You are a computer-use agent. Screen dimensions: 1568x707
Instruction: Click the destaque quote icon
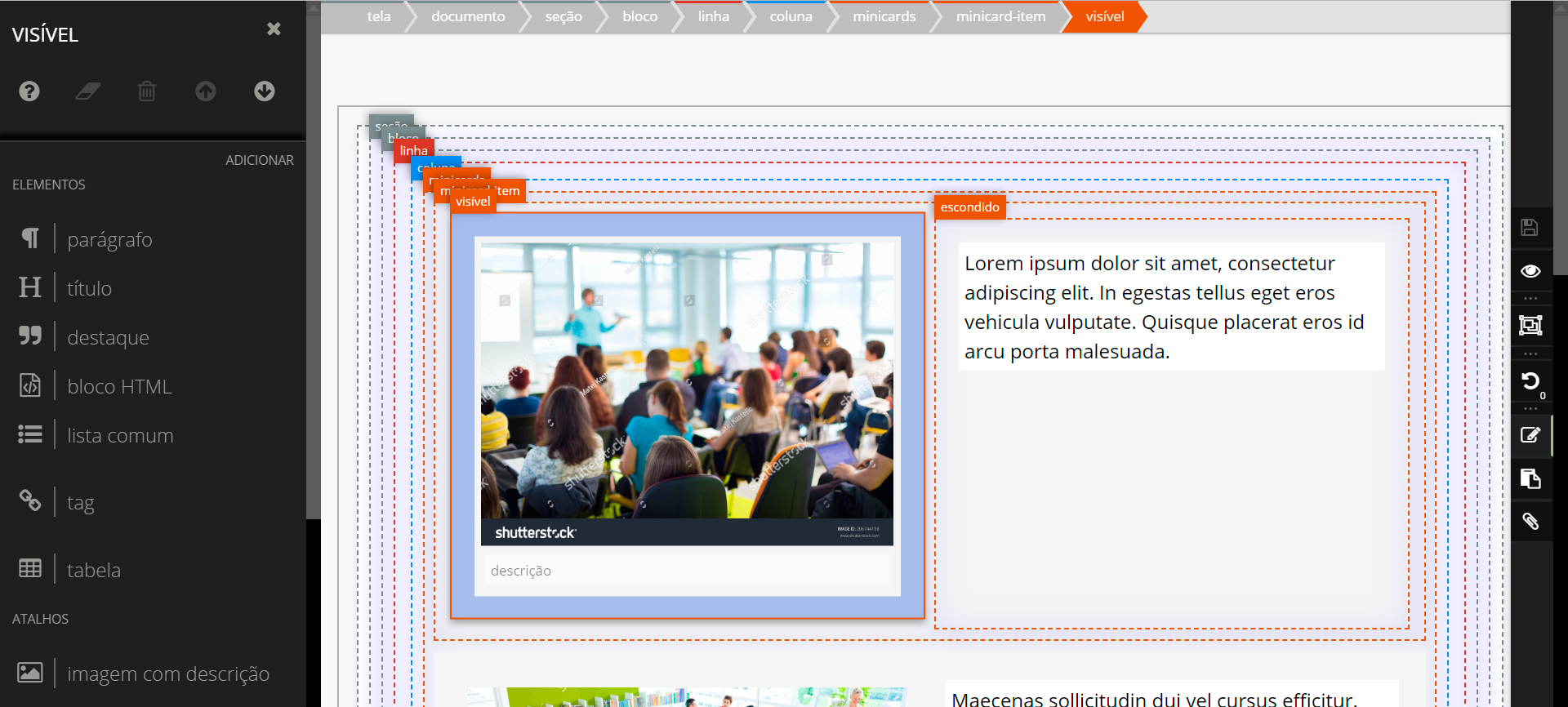click(x=30, y=336)
